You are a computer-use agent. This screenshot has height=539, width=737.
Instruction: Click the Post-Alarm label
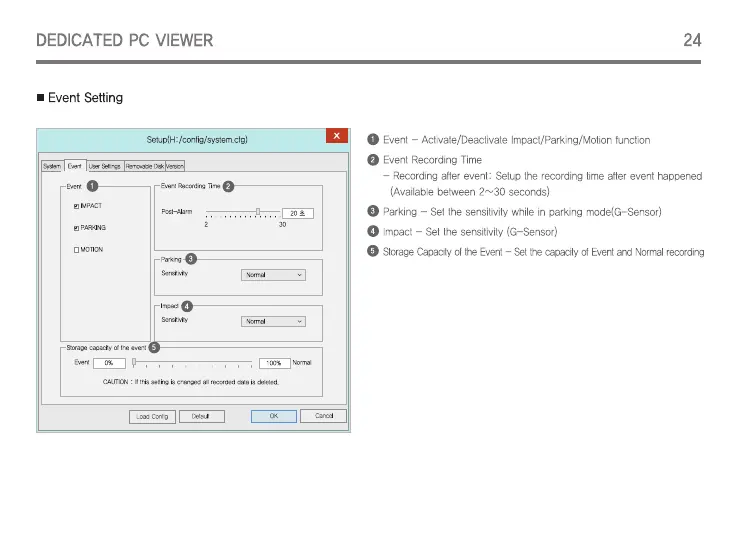177,212
